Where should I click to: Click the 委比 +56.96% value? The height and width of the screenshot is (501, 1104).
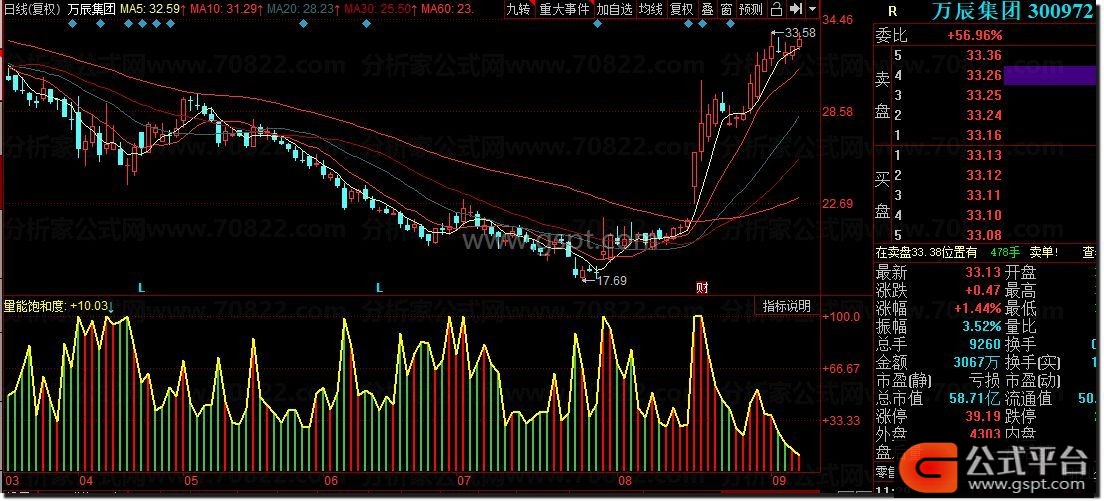pyautogui.click(x=974, y=35)
